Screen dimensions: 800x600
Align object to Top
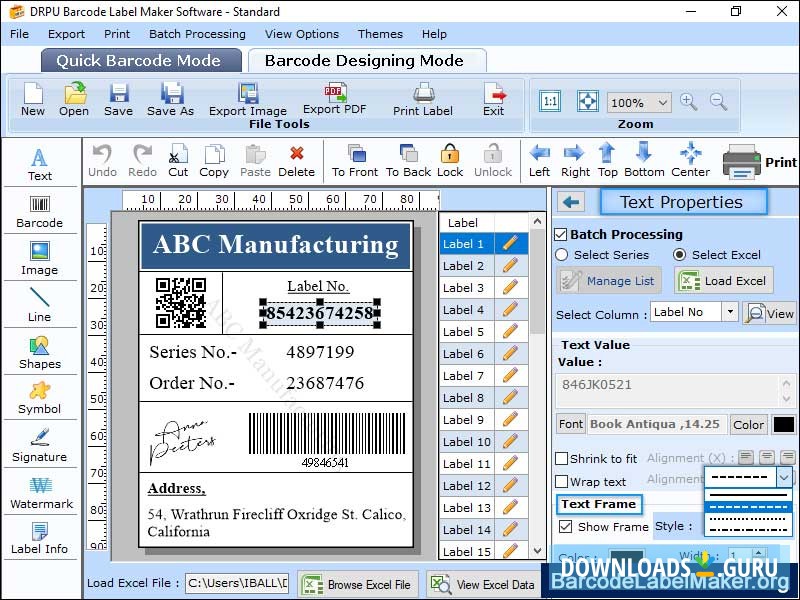[607, 161]
